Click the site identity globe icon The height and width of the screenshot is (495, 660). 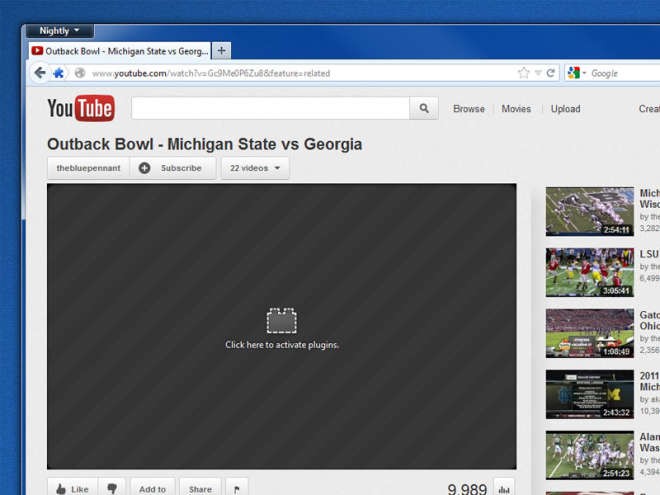click(80, 73)
